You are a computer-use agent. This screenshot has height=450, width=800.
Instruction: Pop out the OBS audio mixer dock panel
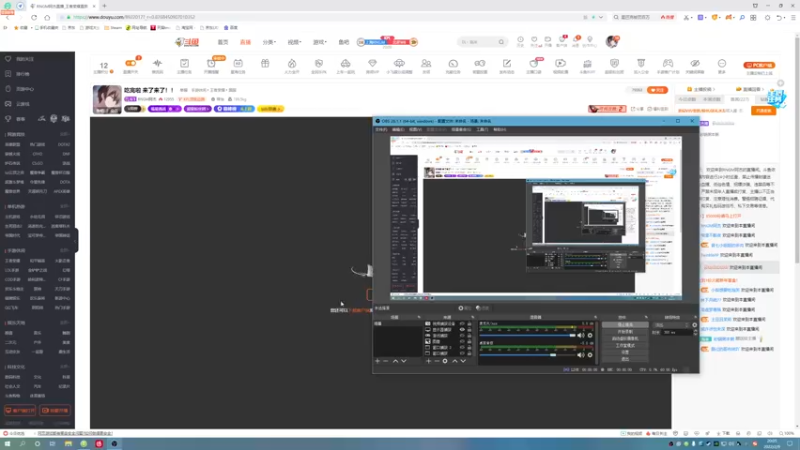pos(595,317)
